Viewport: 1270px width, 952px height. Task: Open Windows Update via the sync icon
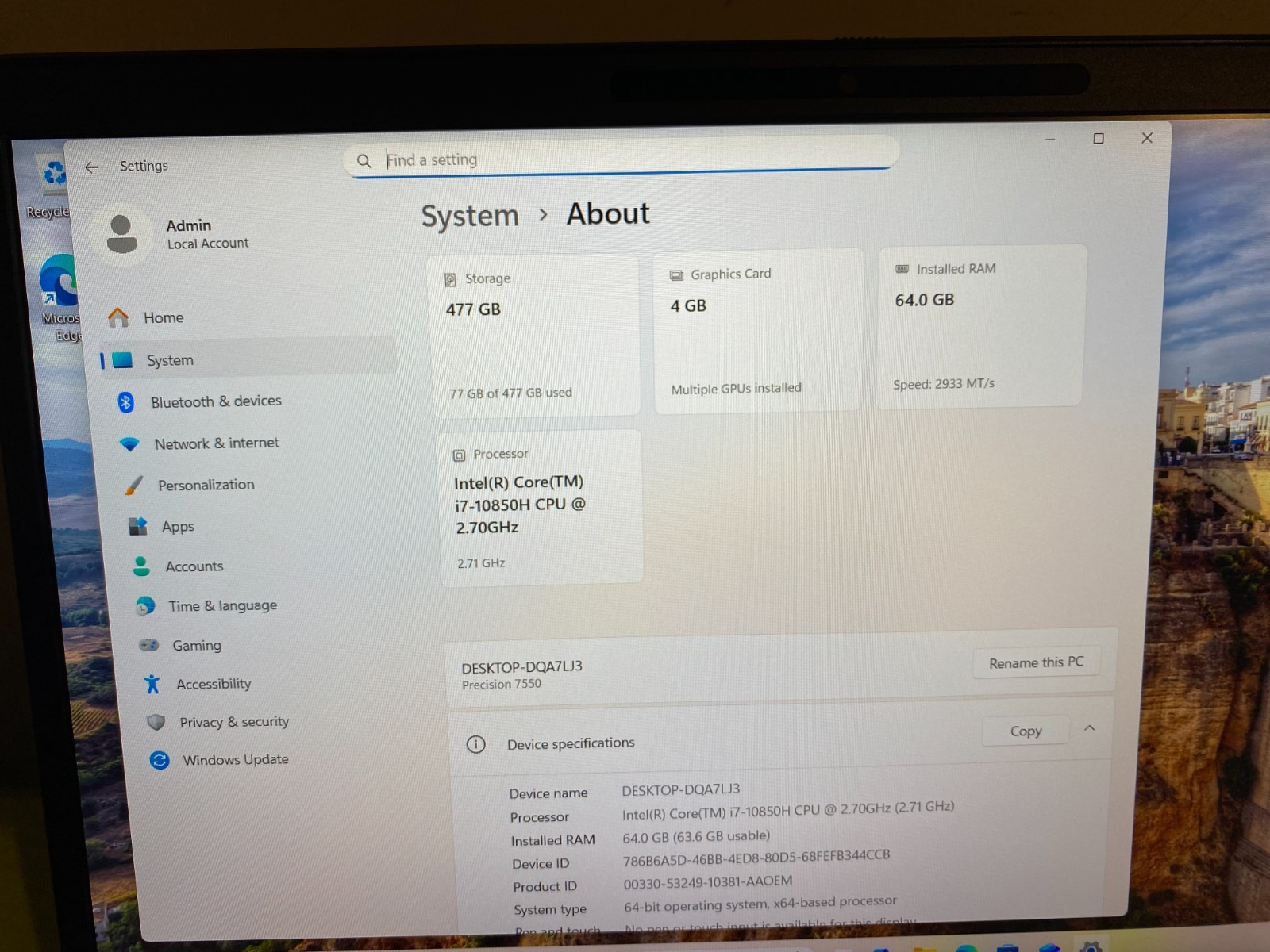coord(160,760)
